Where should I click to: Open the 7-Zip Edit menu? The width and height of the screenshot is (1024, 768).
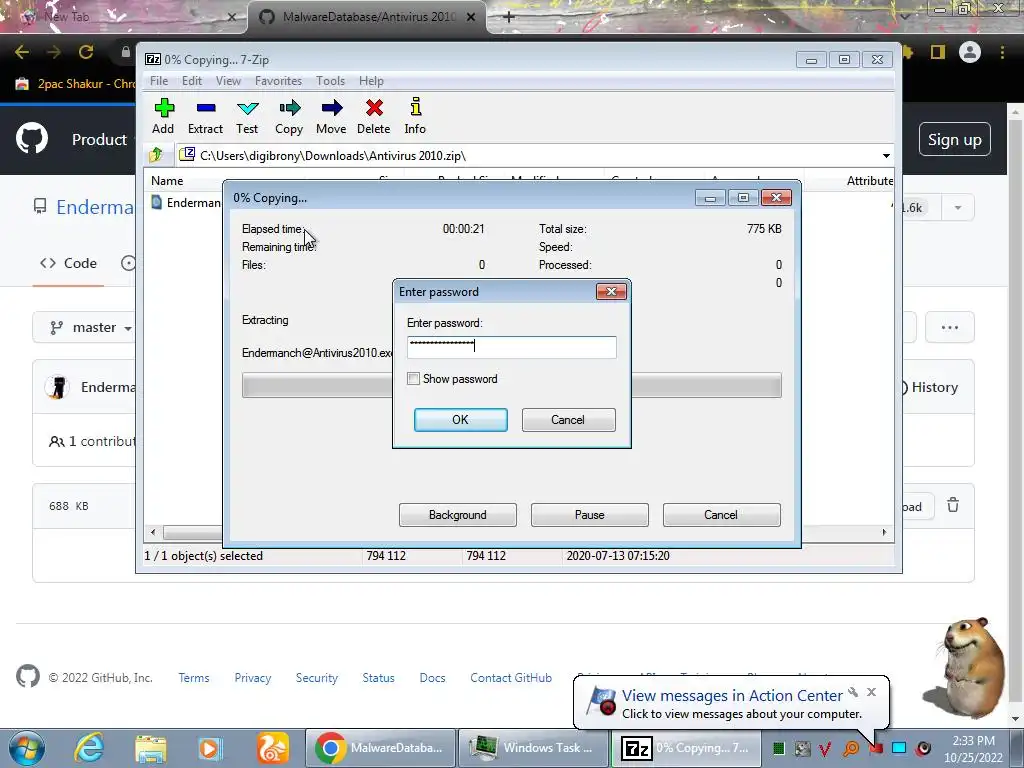click(x=191, y=81)
